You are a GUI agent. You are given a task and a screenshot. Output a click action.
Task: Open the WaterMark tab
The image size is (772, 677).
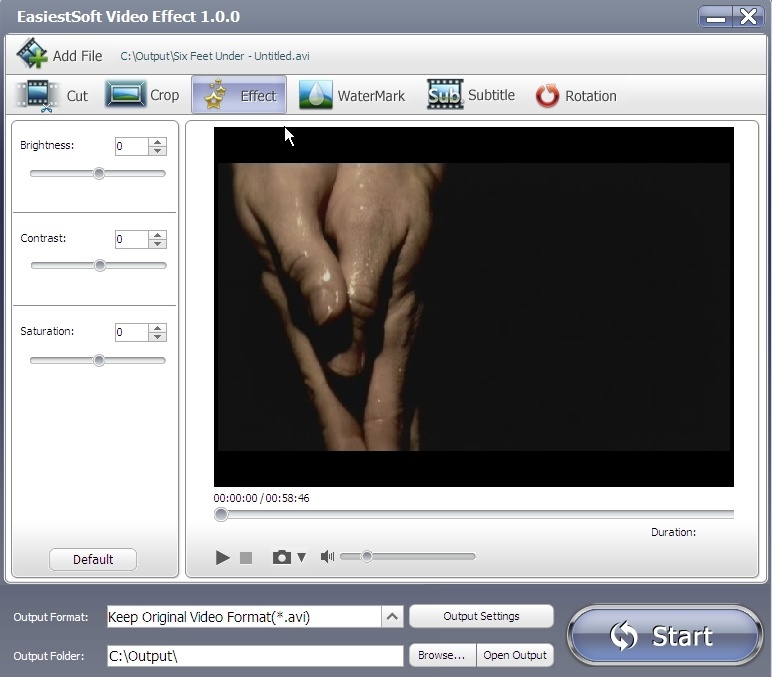pos(352,95)
